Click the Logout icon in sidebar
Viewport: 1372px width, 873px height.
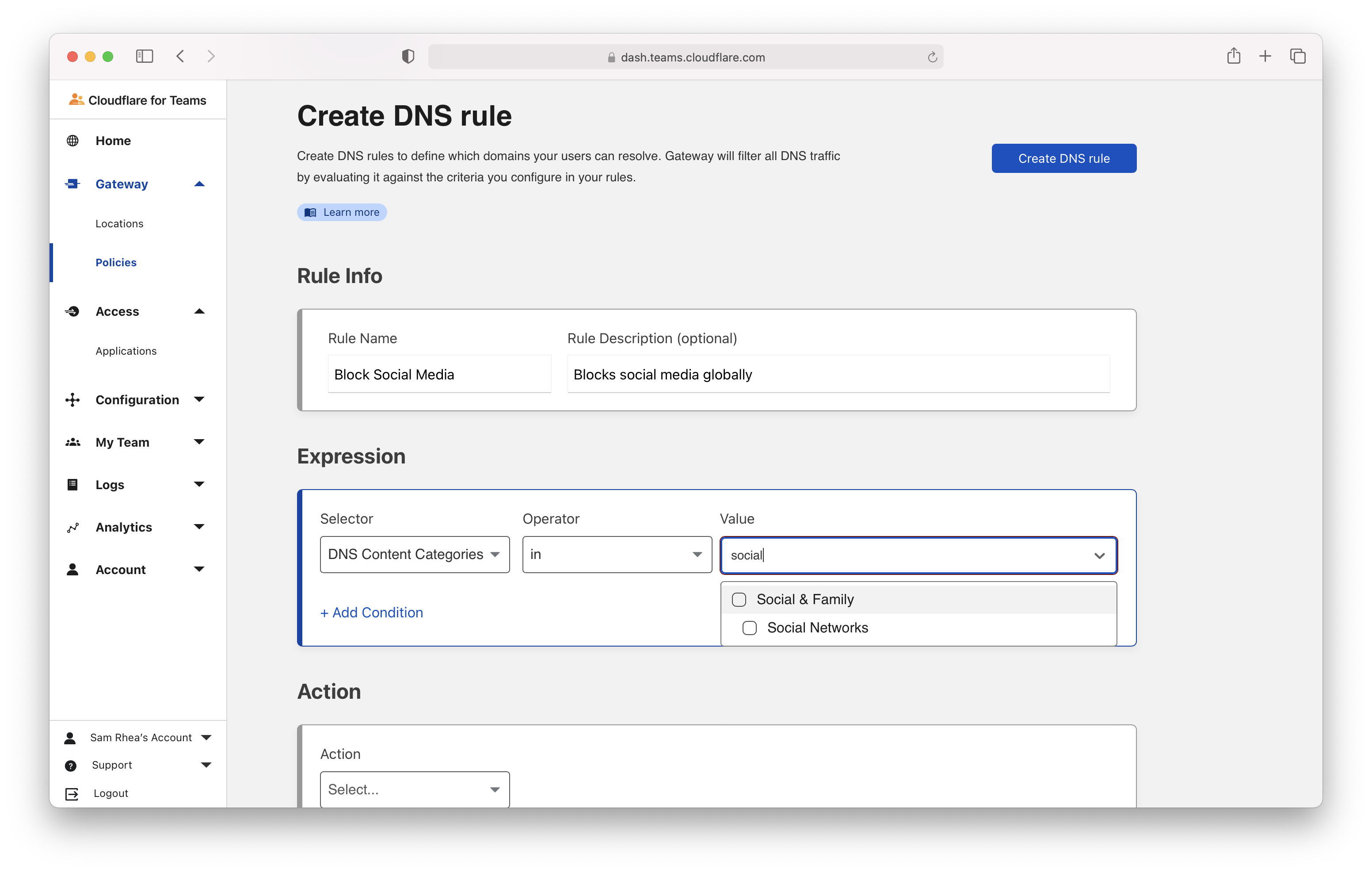(x=72, y=793)
